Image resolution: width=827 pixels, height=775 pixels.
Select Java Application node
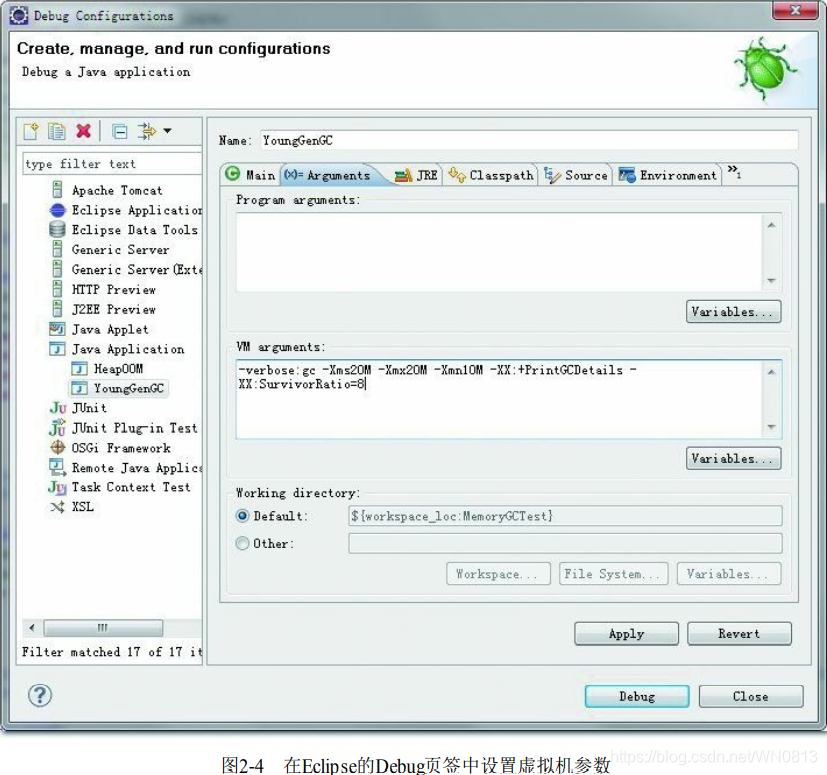128,349
